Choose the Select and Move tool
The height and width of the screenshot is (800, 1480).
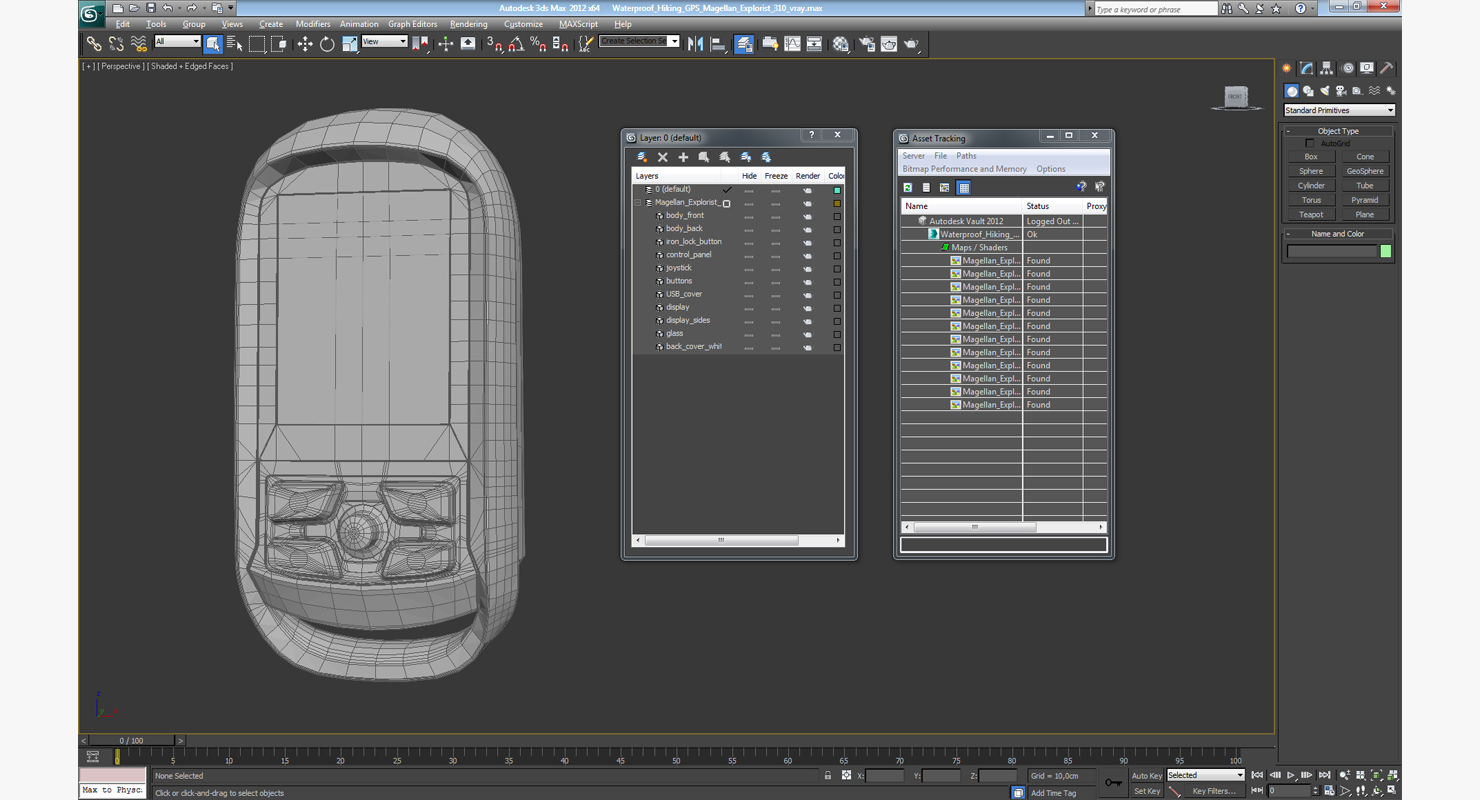(305, 44)
